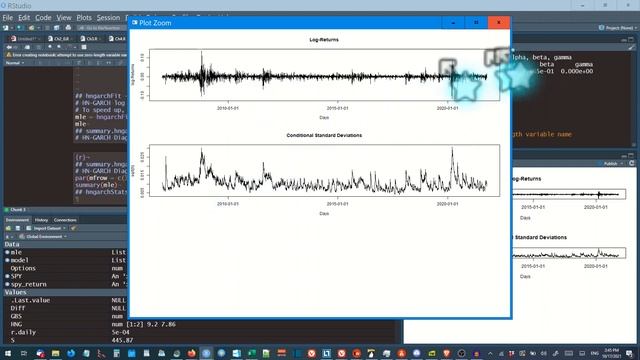Click the New File icon in RStudio toolbar
640x360 pixels.
pyautogui.click(x=6, y=28)
